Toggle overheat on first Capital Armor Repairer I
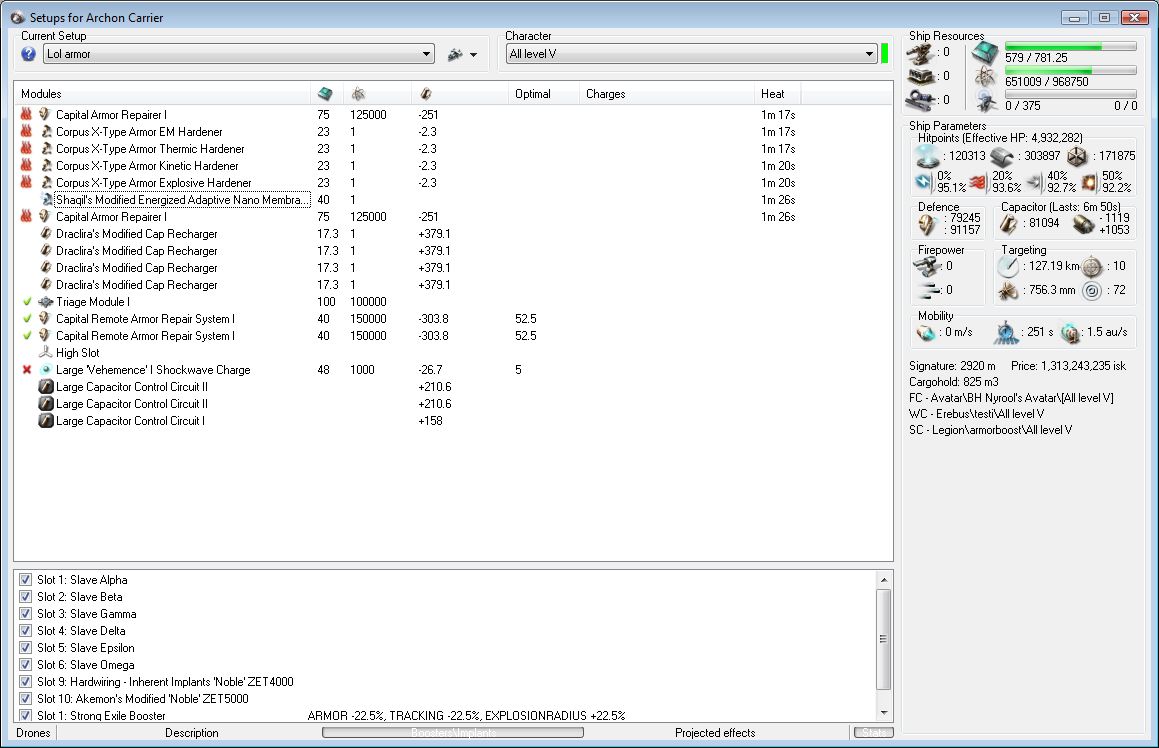The height and width of the screenshot is (748, 1159). pyautogui.click(x=27, y=115)
